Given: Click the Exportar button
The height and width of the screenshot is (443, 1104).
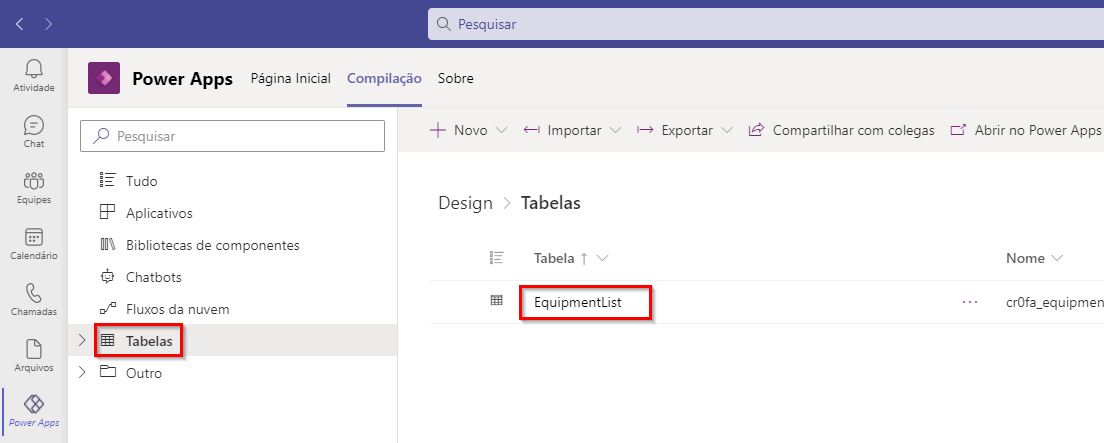Looking at the screenshot, I should coord(675,130).
